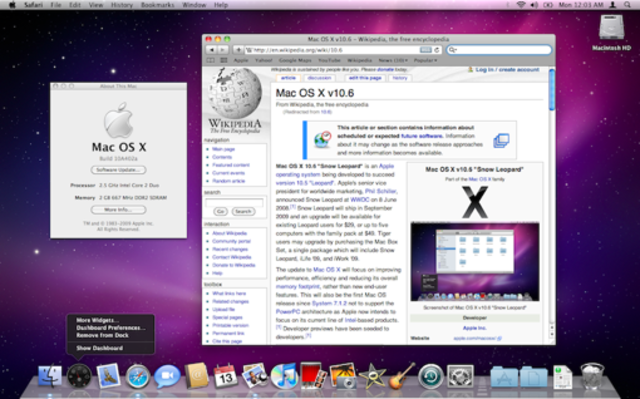Open iCal calendar from the Dock
Screen dimensions: 640x399
[x=225, y=376]
